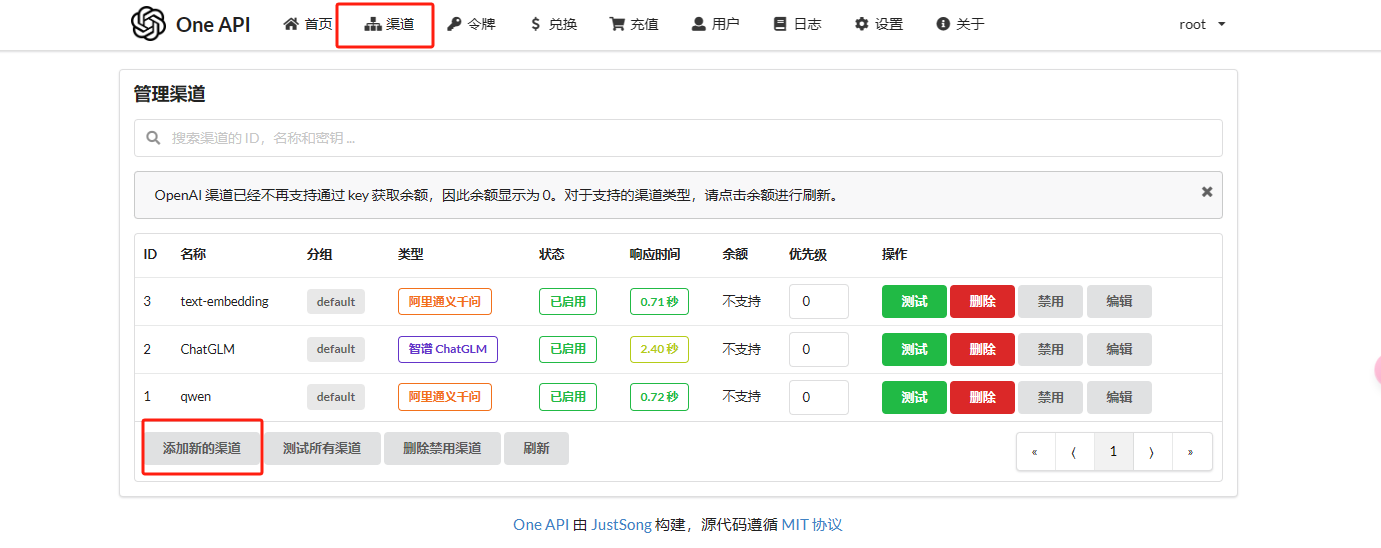Click the 0.71 秒 response time
The width and height of the screenshot is (1381, 548).
(x=659, y=301)
